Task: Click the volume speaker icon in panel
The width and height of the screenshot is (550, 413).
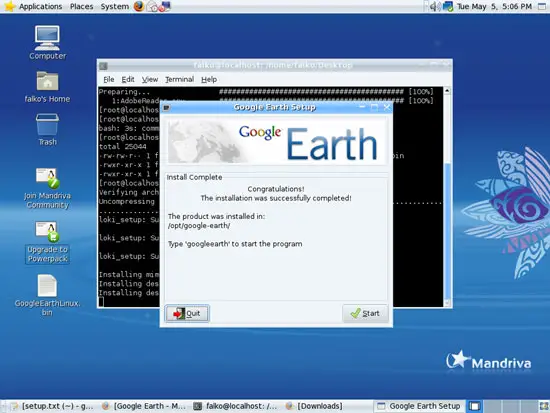Action: (435, 6)
